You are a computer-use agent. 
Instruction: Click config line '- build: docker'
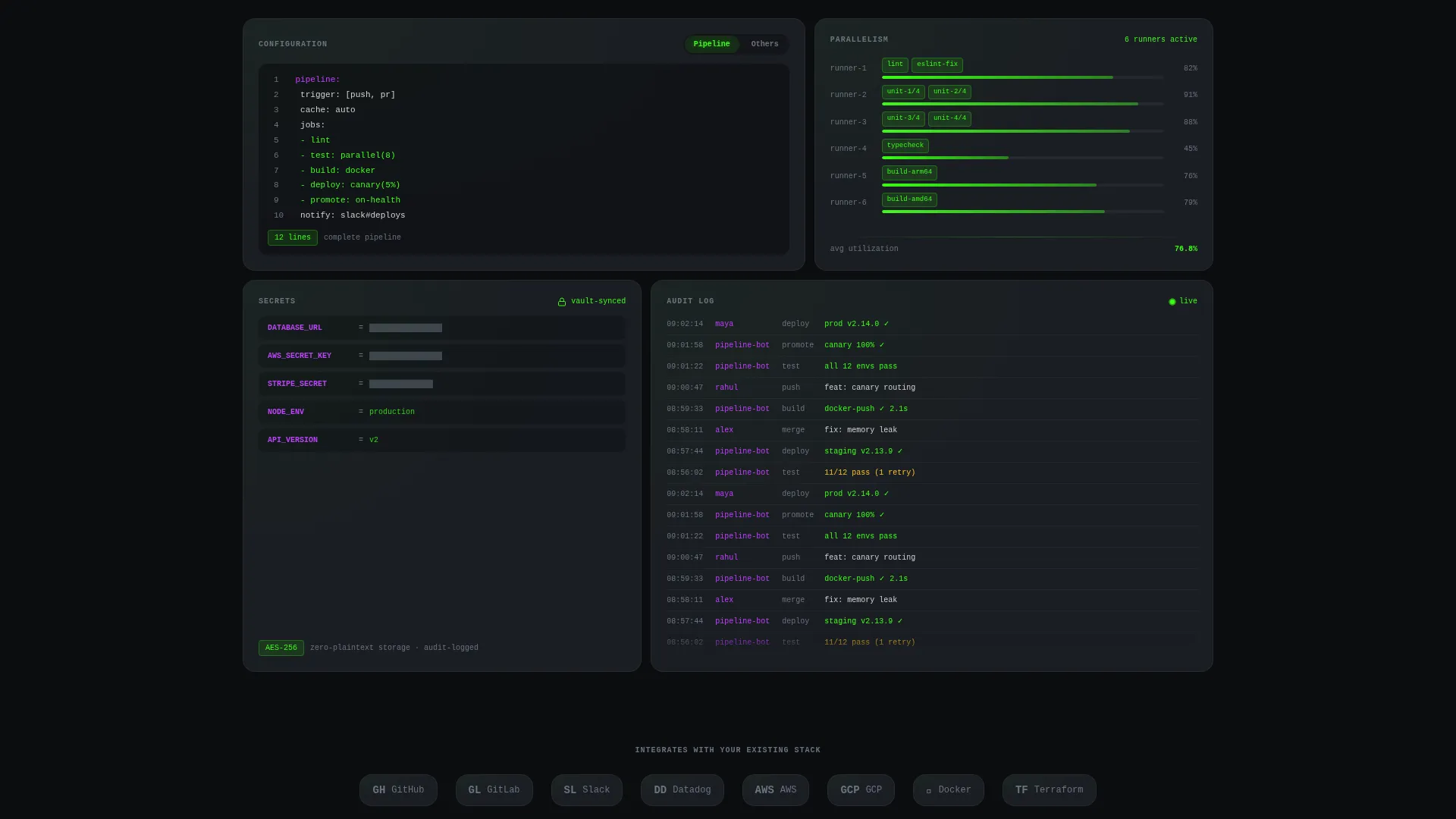click(337, 171)
